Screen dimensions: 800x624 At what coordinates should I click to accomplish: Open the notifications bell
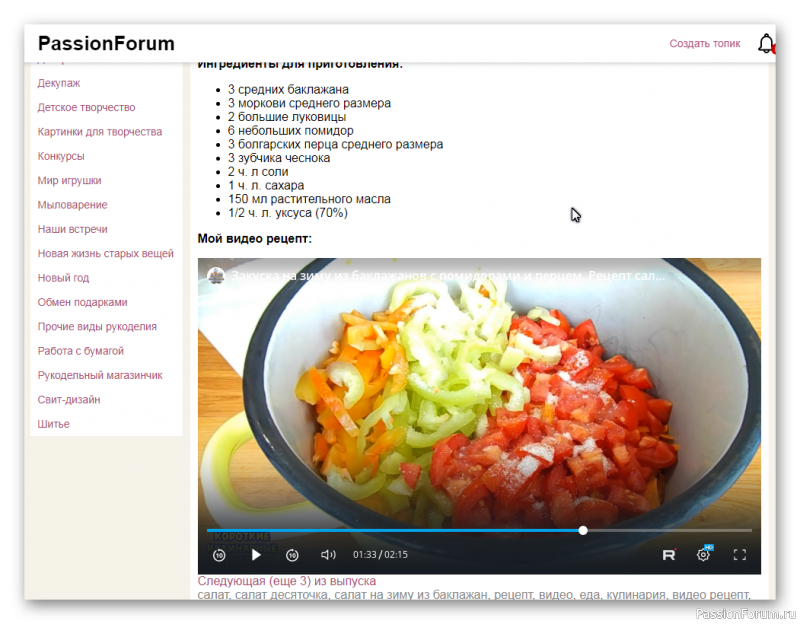[766, 43]
